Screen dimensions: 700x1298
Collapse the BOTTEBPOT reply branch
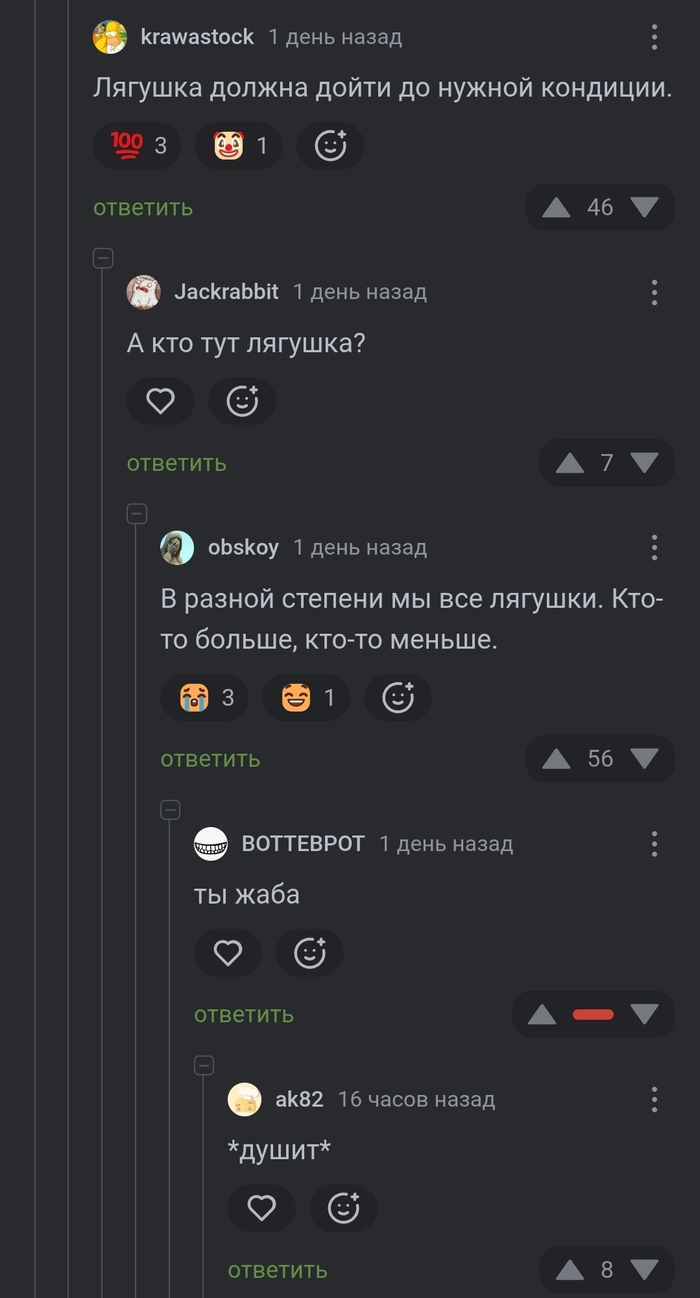tap(171, 809)
